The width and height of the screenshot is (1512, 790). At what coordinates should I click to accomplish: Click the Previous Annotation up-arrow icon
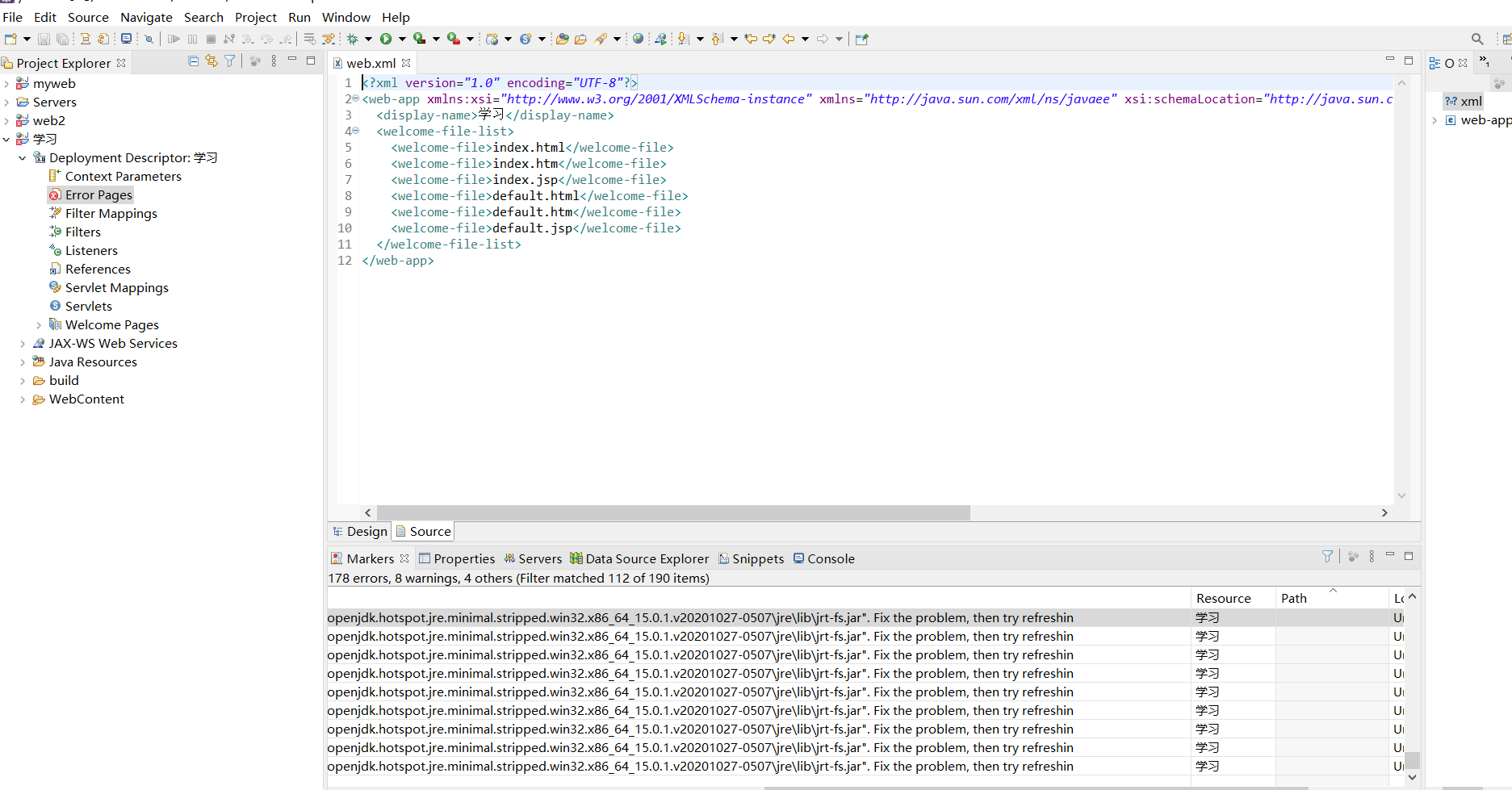717,39
